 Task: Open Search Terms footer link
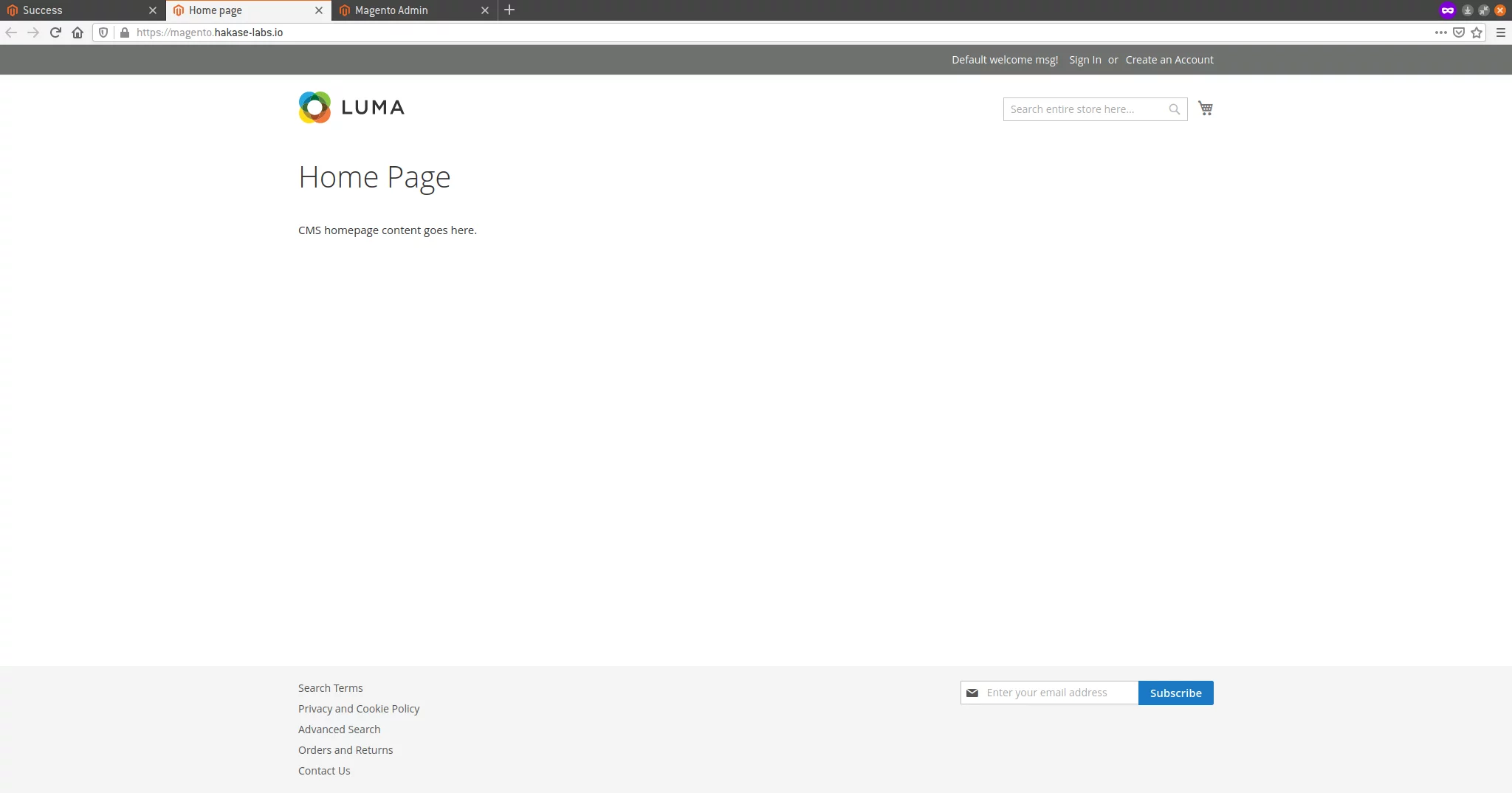coord(331,688)
